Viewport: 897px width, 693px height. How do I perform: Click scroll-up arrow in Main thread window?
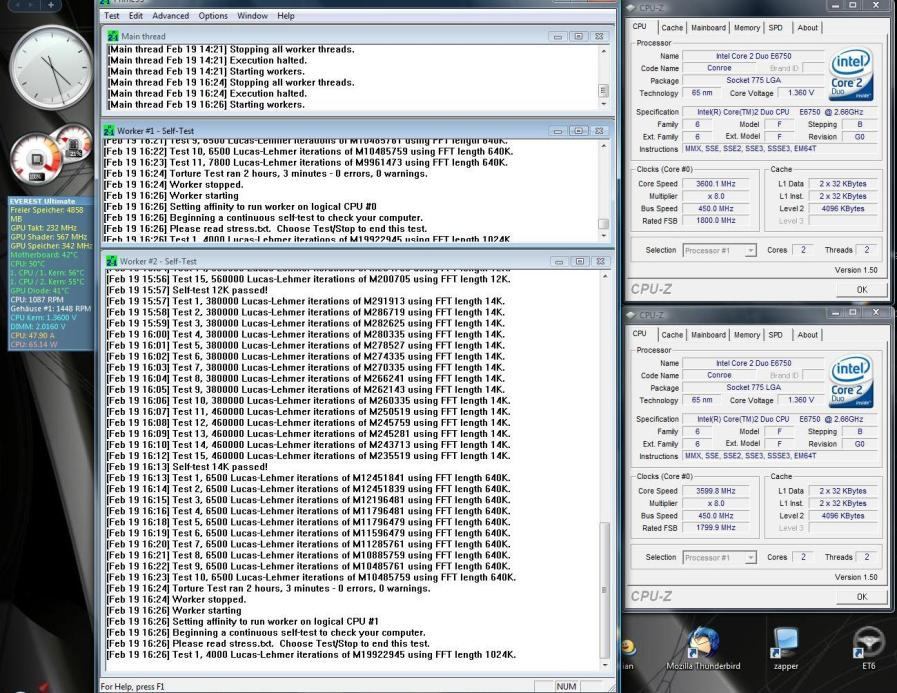click(604, 52)
